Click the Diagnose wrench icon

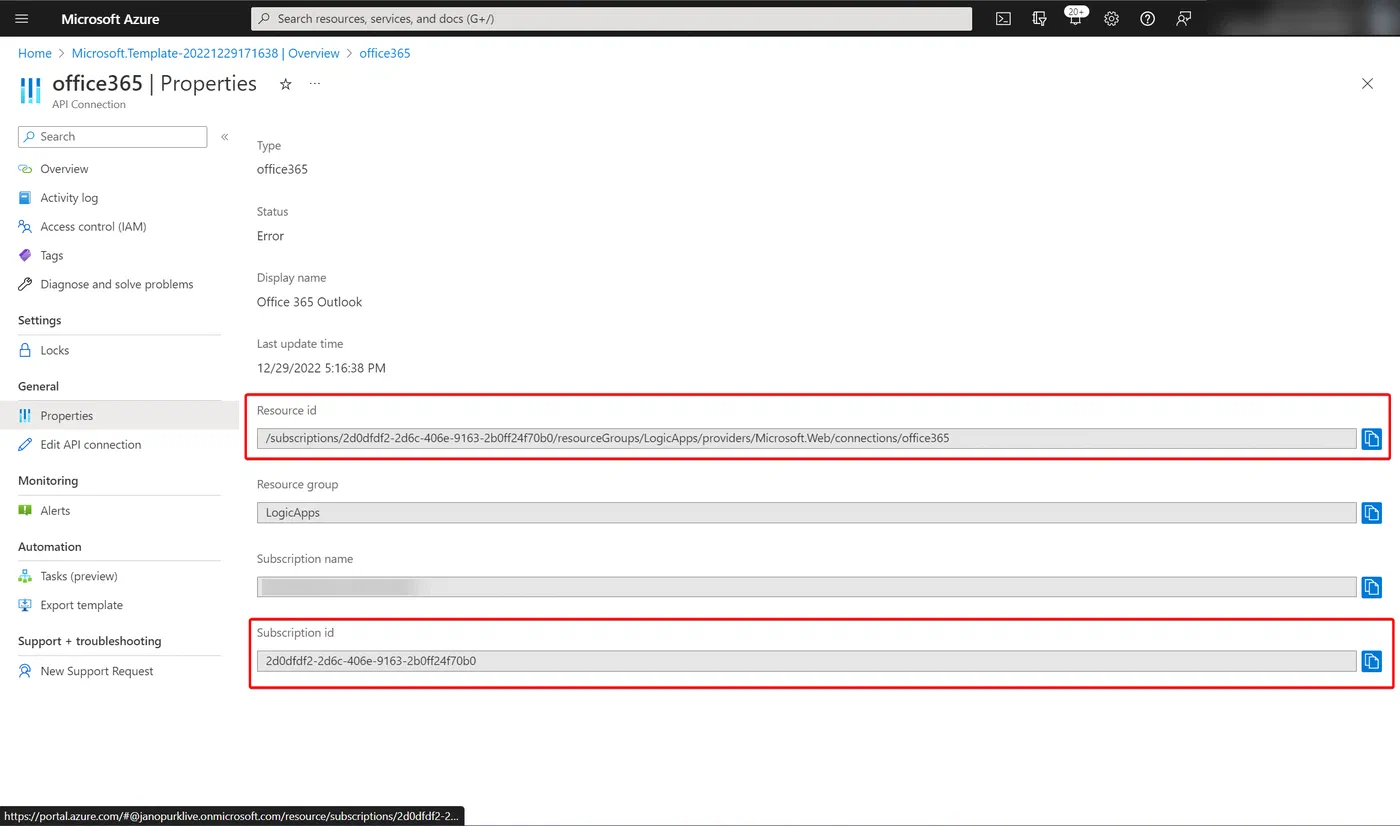(25, 284)
